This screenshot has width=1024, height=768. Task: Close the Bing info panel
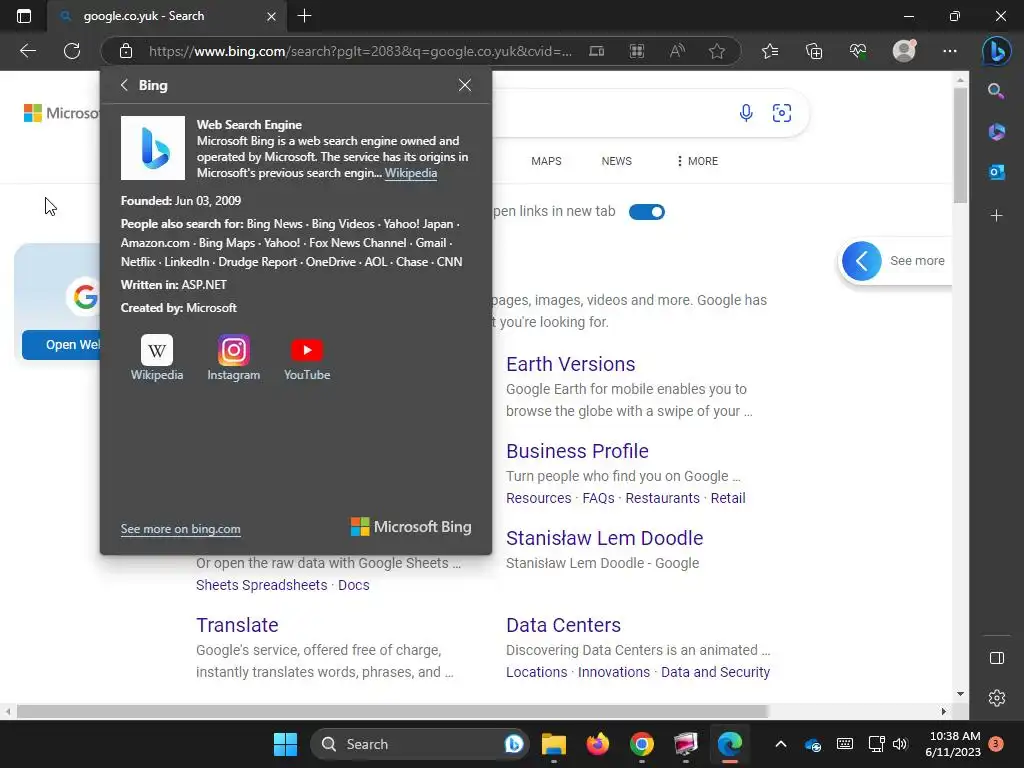click(464, 85)
